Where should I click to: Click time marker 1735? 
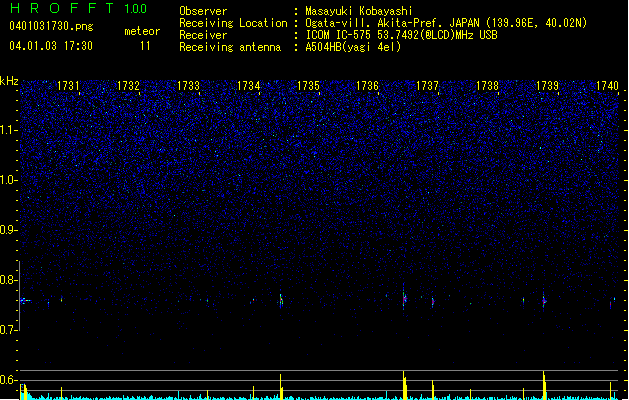[x=308, y=86]
